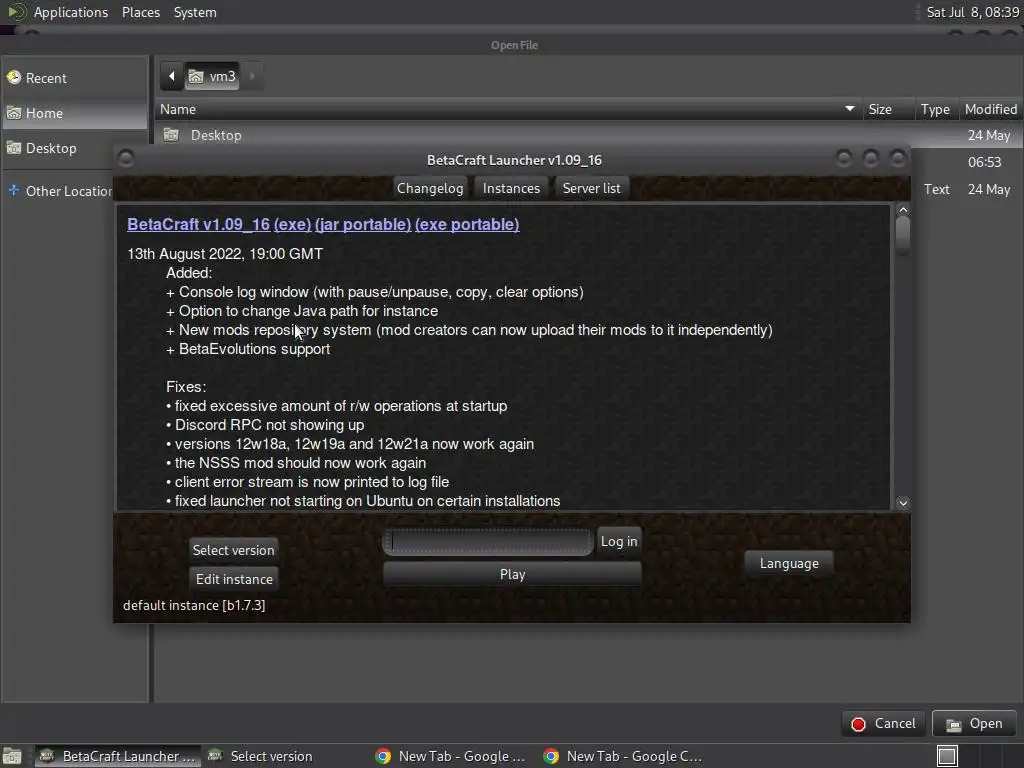This screenshot has width=1024, height=768.
Task: Click the (exe portable) link
Action: pos(467,224)
